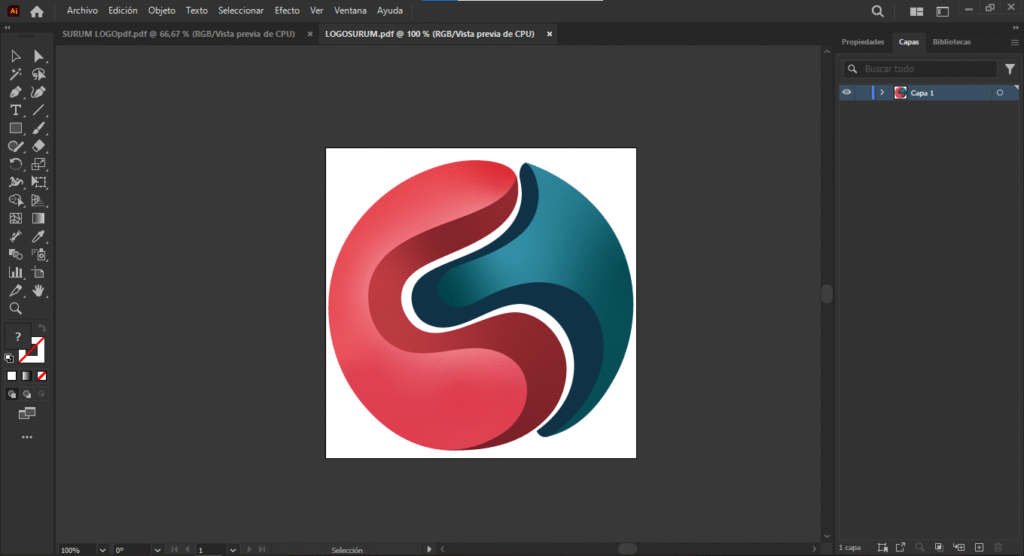This screenshot has height=556, width=1024.
Task: Open the layer filter funnel icon
Action: (x=1009, y=69)
